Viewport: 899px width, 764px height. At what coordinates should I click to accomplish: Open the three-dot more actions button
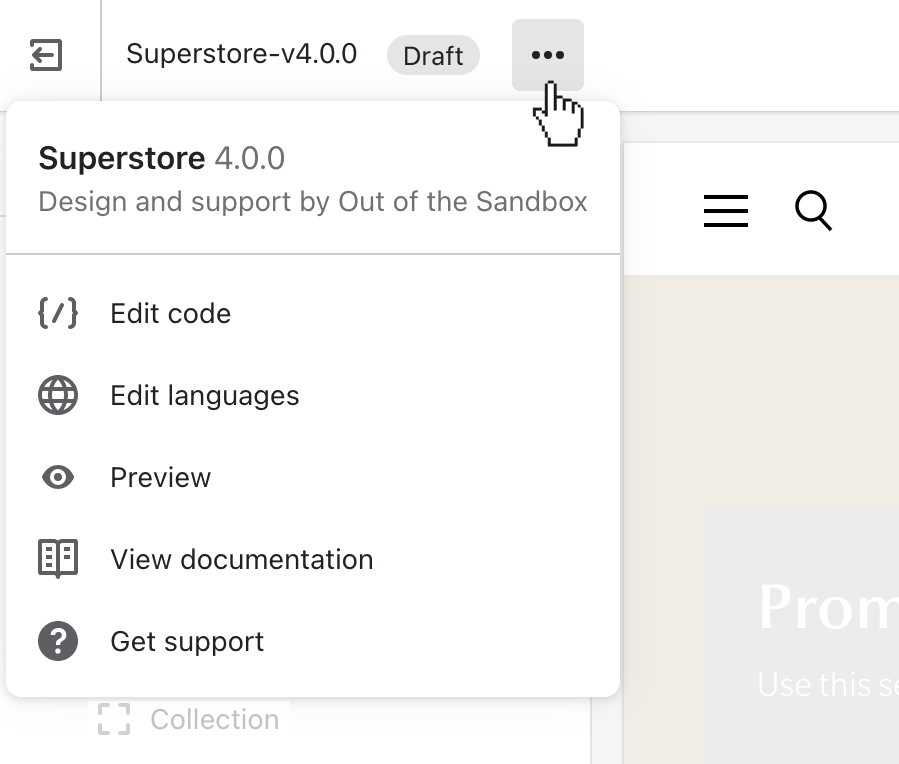(547, 55)
